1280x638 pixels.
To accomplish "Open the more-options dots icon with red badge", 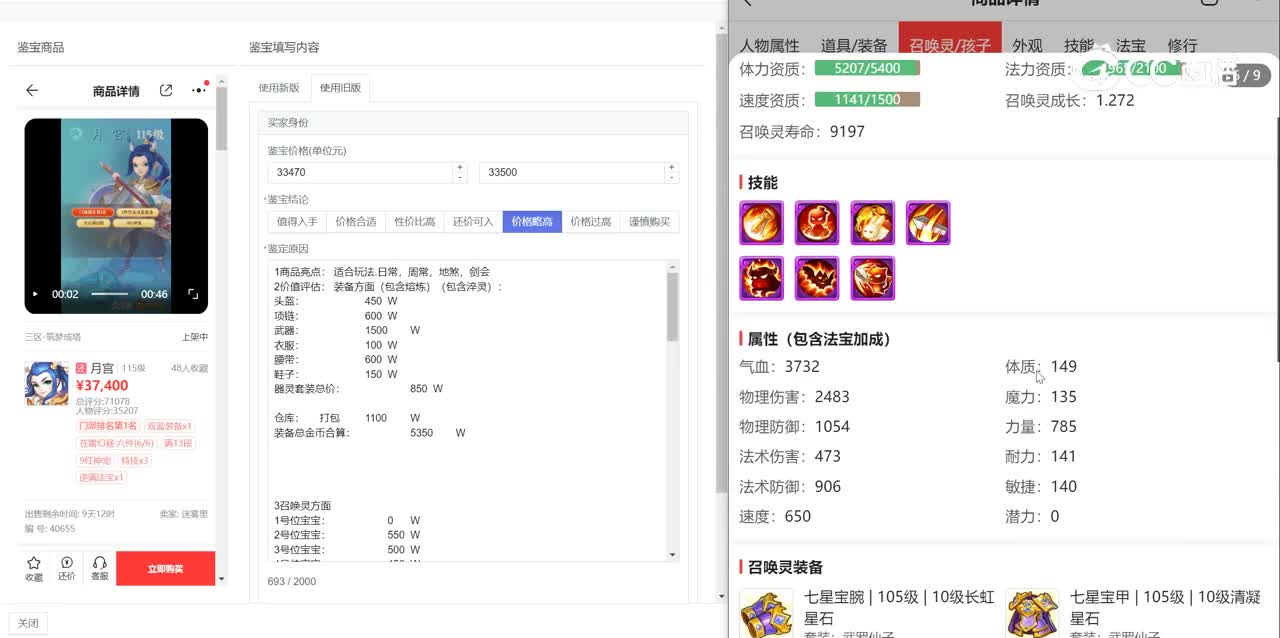I will coord(200,89).
